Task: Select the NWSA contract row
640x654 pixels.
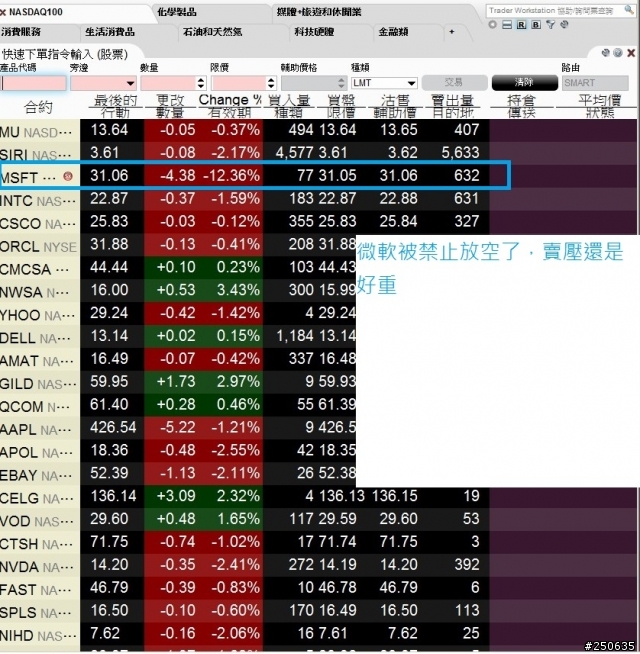Action: (40, 292)
